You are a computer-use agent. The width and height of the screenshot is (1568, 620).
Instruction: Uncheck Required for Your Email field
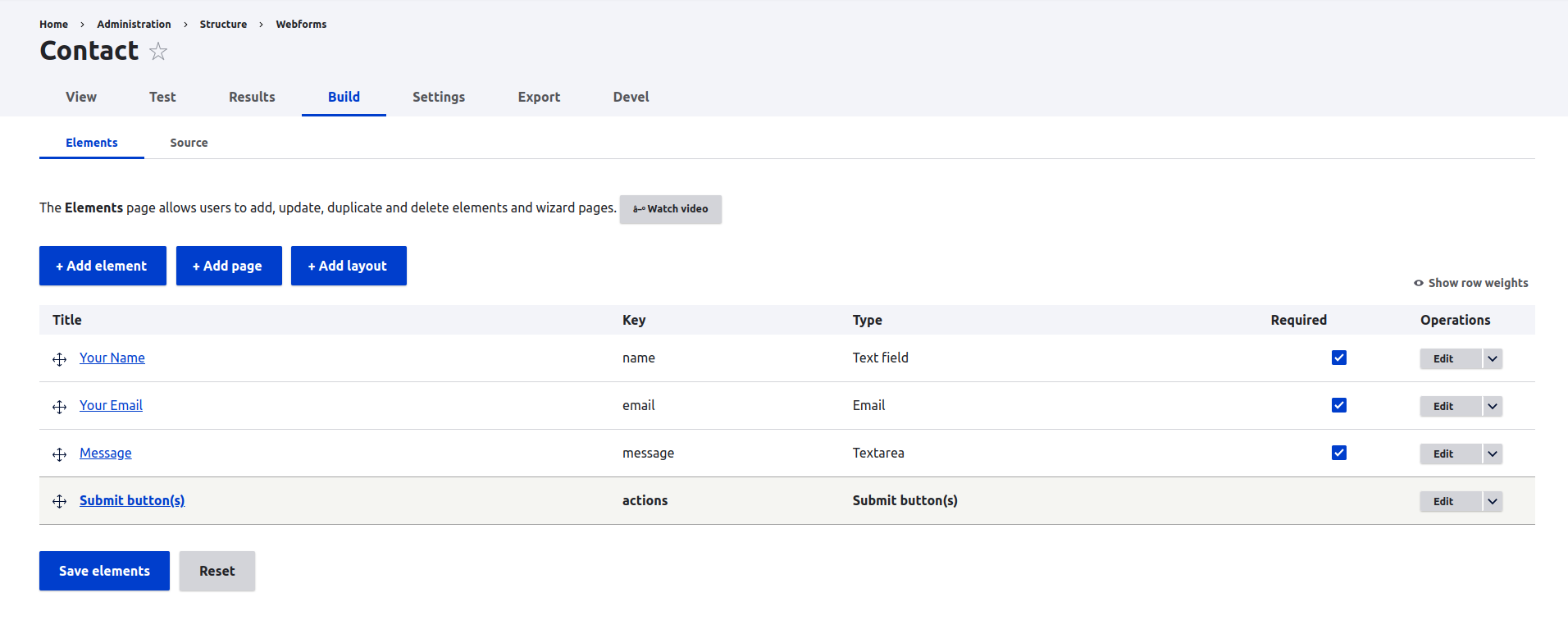tap(1338, 405)
